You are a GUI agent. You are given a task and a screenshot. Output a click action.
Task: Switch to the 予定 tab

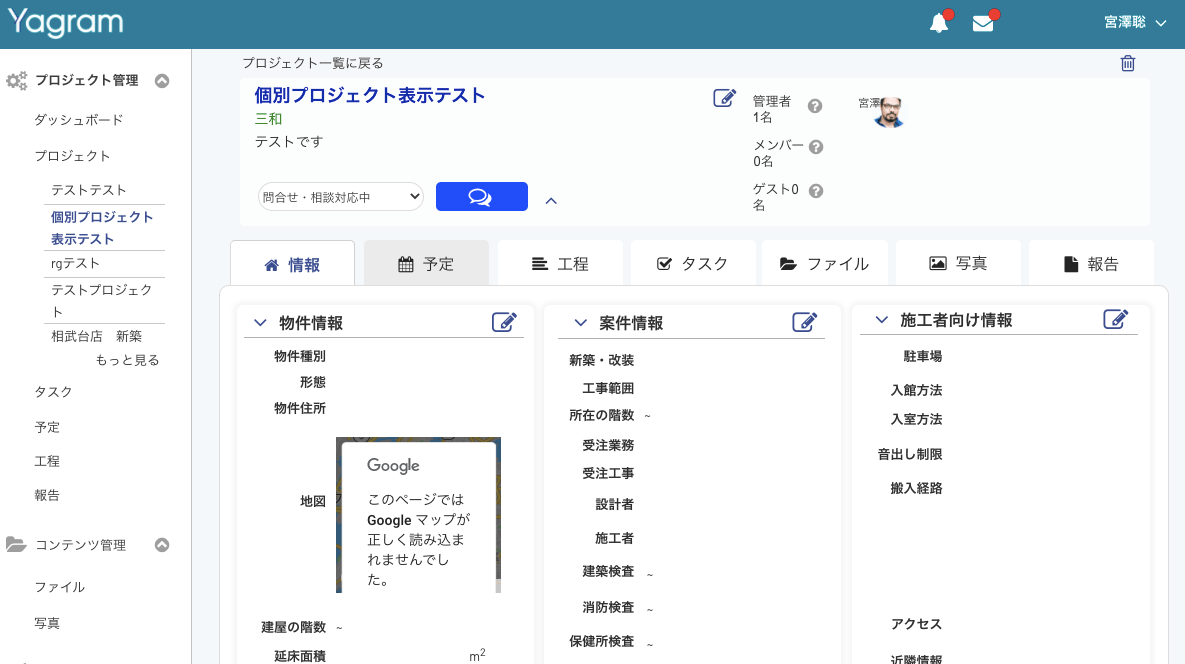click(x=426, y=264)
